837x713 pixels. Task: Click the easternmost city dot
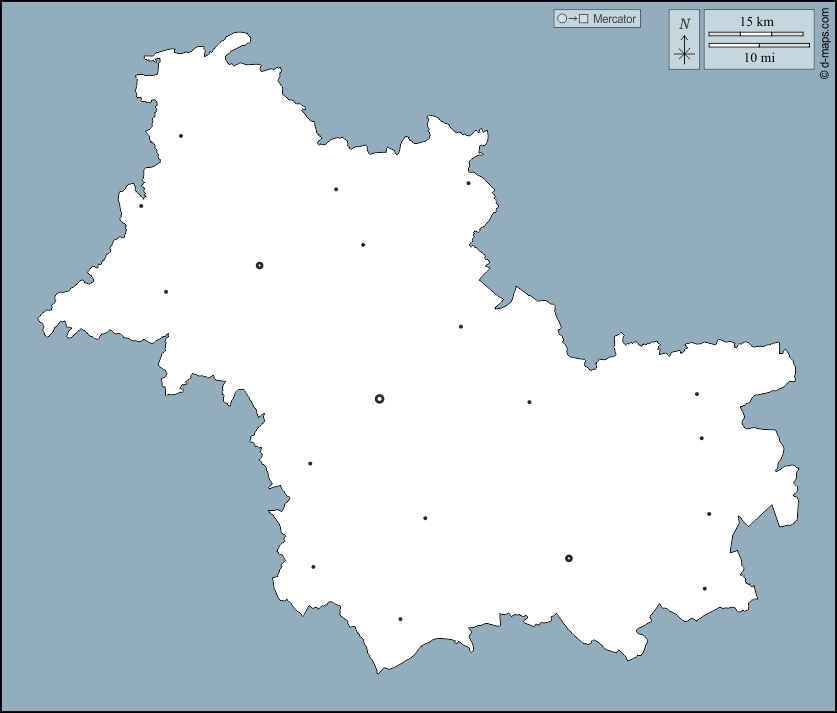point(709,514)
